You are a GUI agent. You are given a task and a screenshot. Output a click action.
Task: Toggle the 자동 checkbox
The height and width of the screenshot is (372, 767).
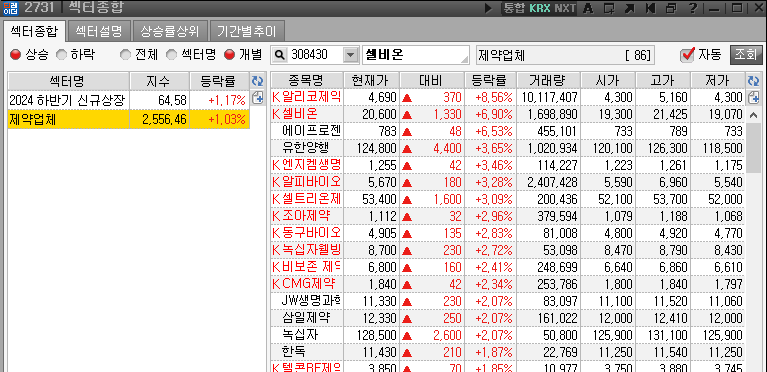[x=687, y=55]
